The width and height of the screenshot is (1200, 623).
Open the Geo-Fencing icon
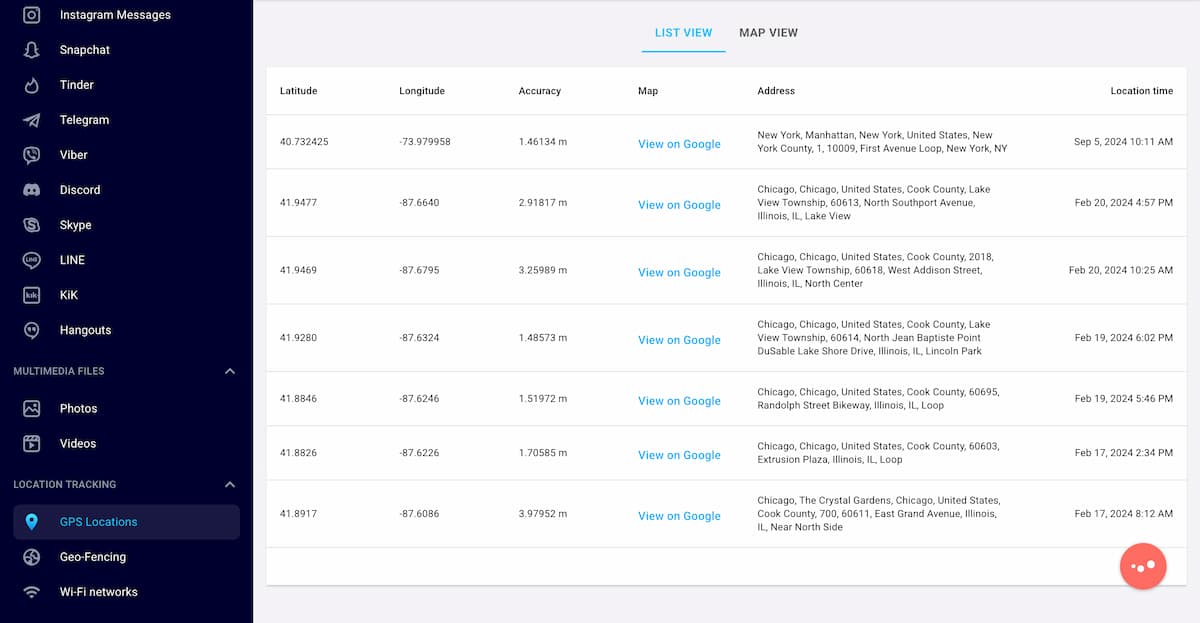click(32, 557)
